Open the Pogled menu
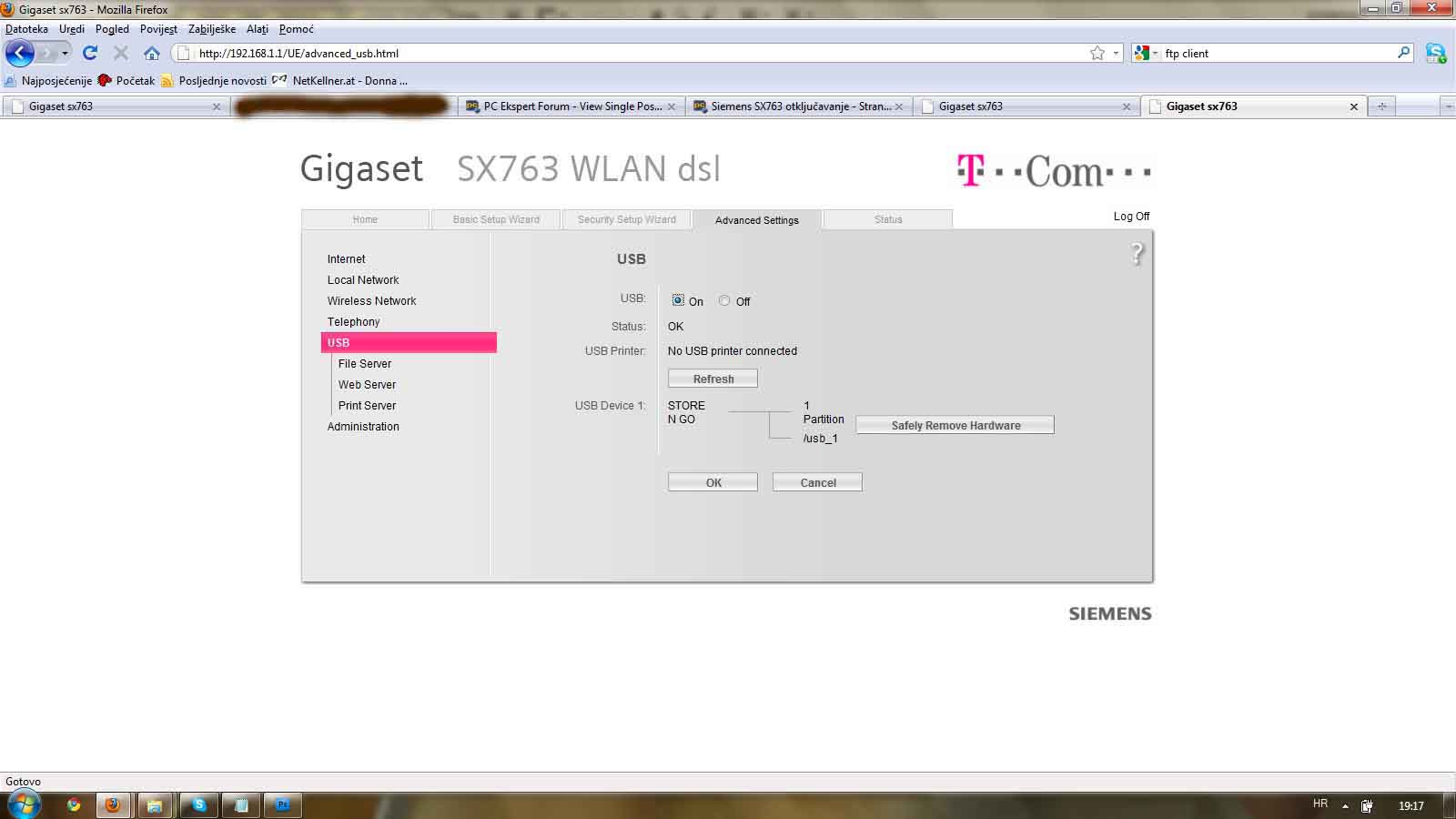 tap(112, 29)
